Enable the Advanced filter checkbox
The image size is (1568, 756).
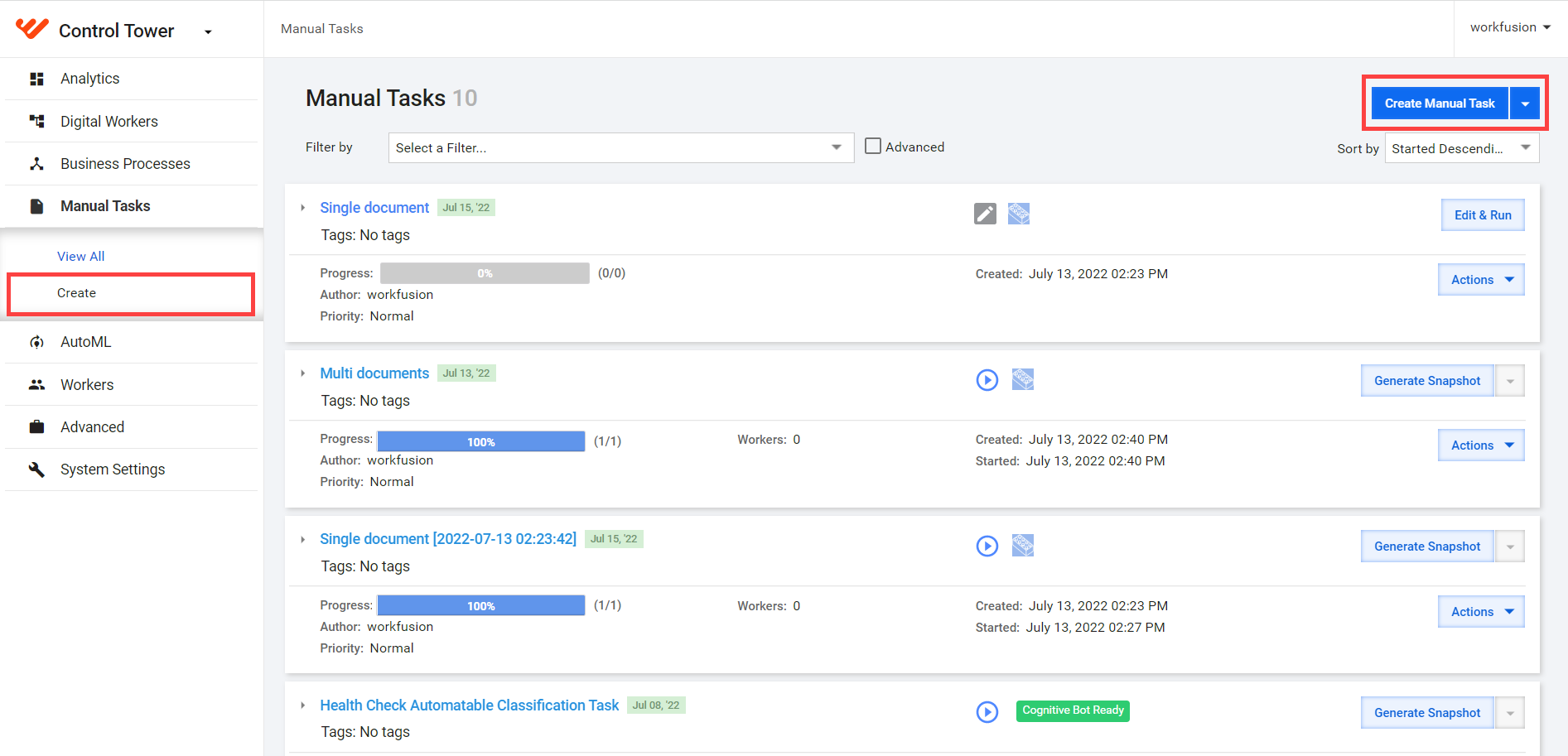tap(873, 146)
